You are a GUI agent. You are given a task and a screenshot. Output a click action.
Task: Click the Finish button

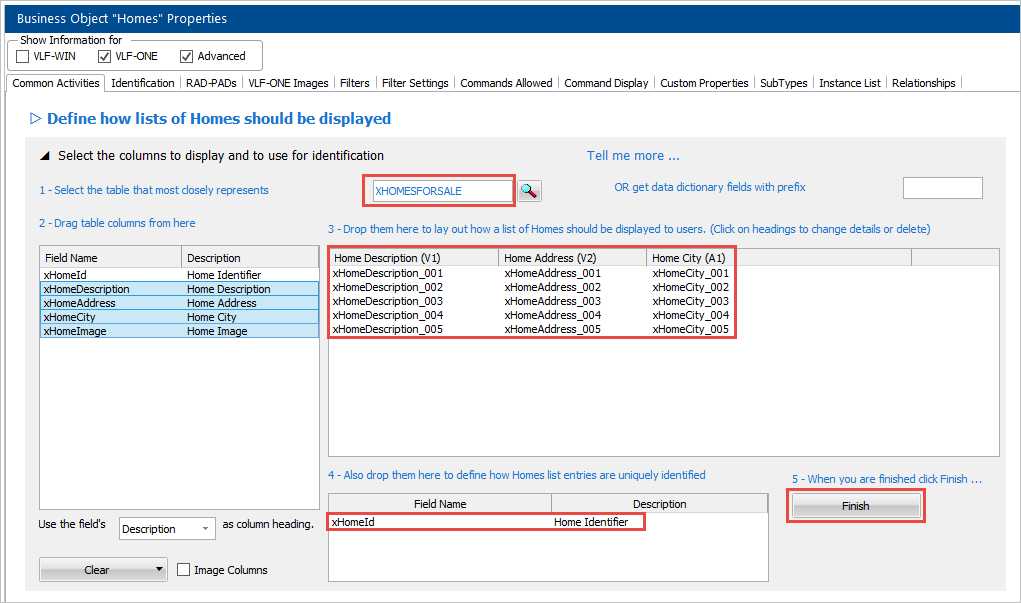pos(855,506)
